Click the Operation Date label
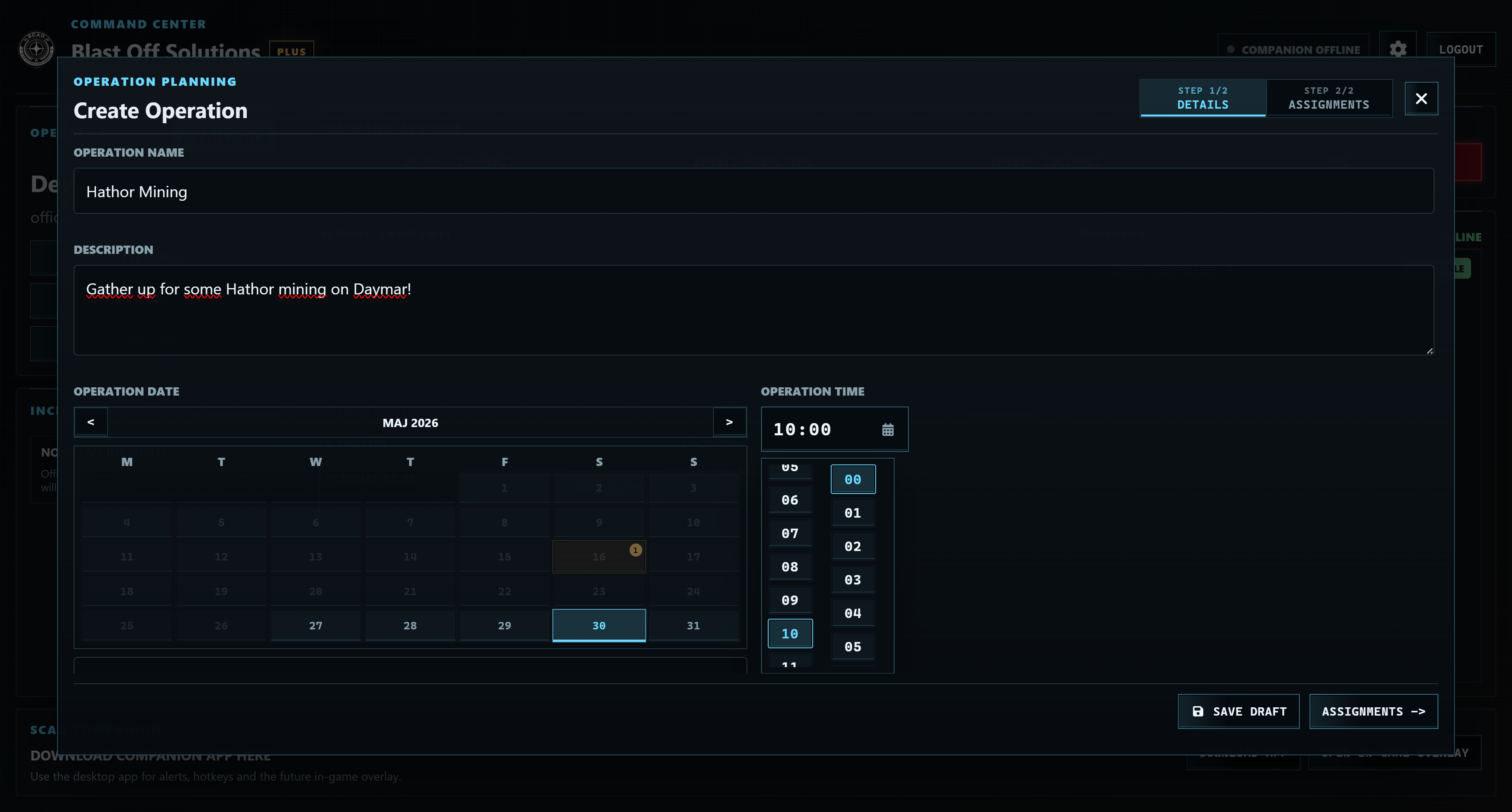Screen dimensions: 1512x812 tap(126, 391)
